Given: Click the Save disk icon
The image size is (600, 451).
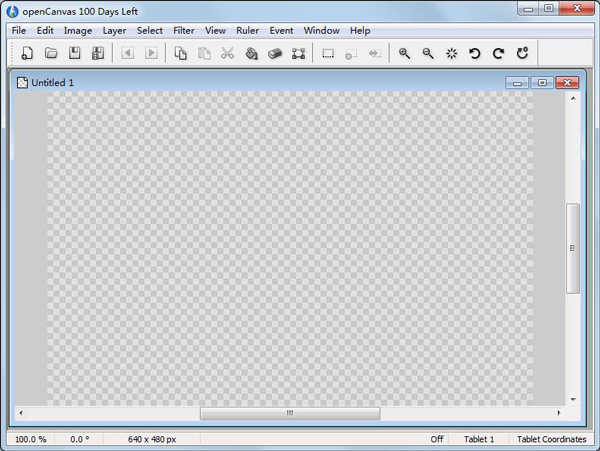Looking at the screenshot, I should click(74, 53).
